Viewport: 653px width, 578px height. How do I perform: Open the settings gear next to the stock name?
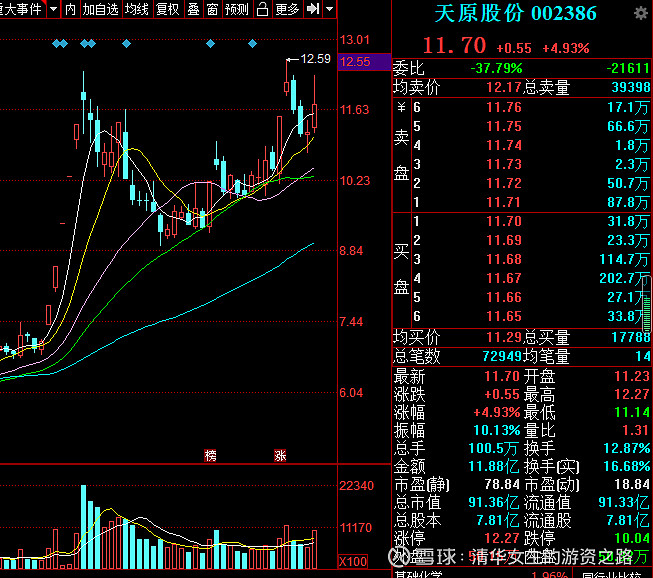[x=641, y=13]
